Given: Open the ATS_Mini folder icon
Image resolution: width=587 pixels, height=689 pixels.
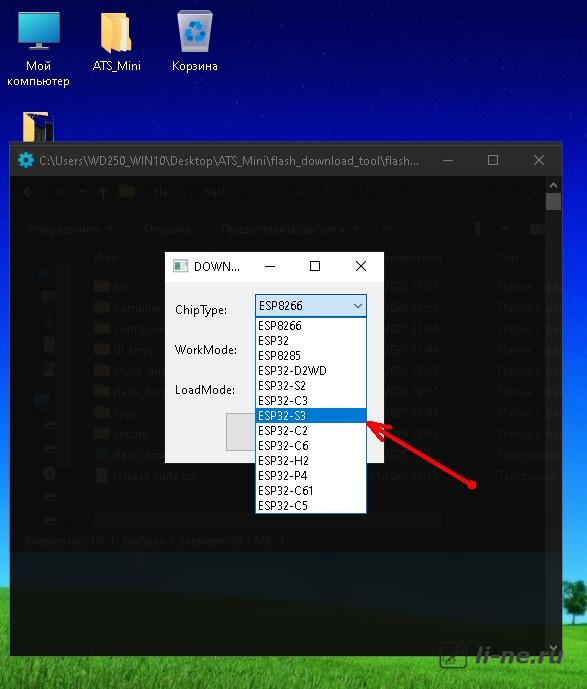Looking at the screenshot, I should [116, 41].
